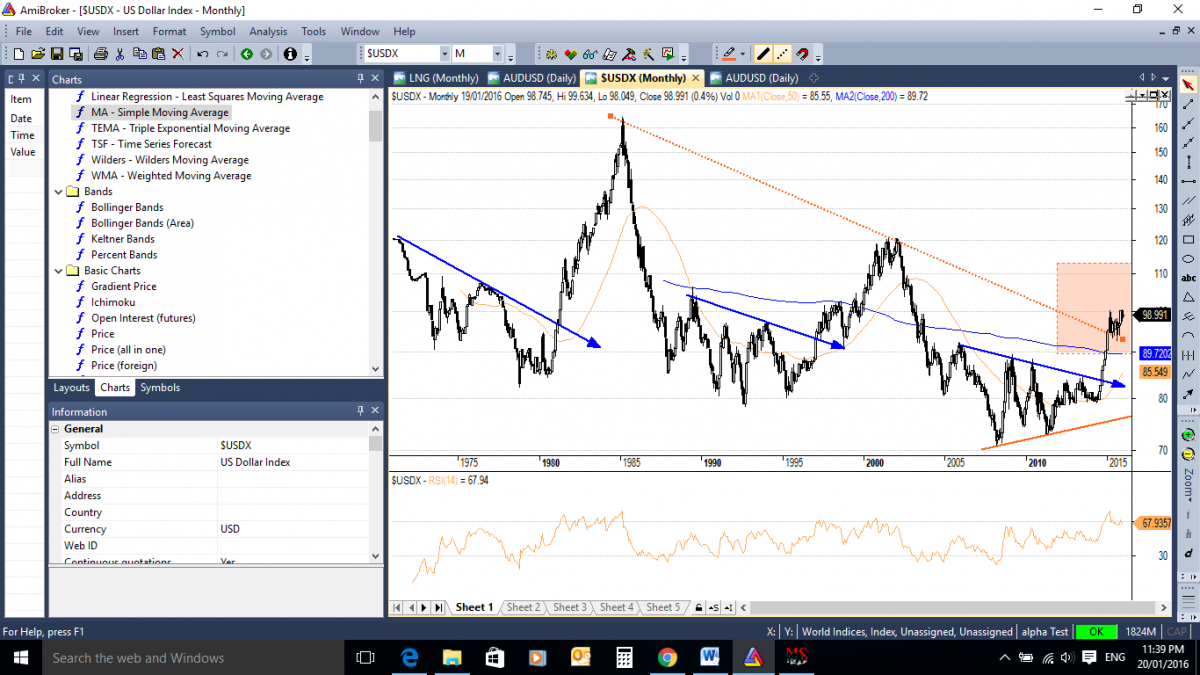Select the abc text tool

click(x=1188, y=278)
